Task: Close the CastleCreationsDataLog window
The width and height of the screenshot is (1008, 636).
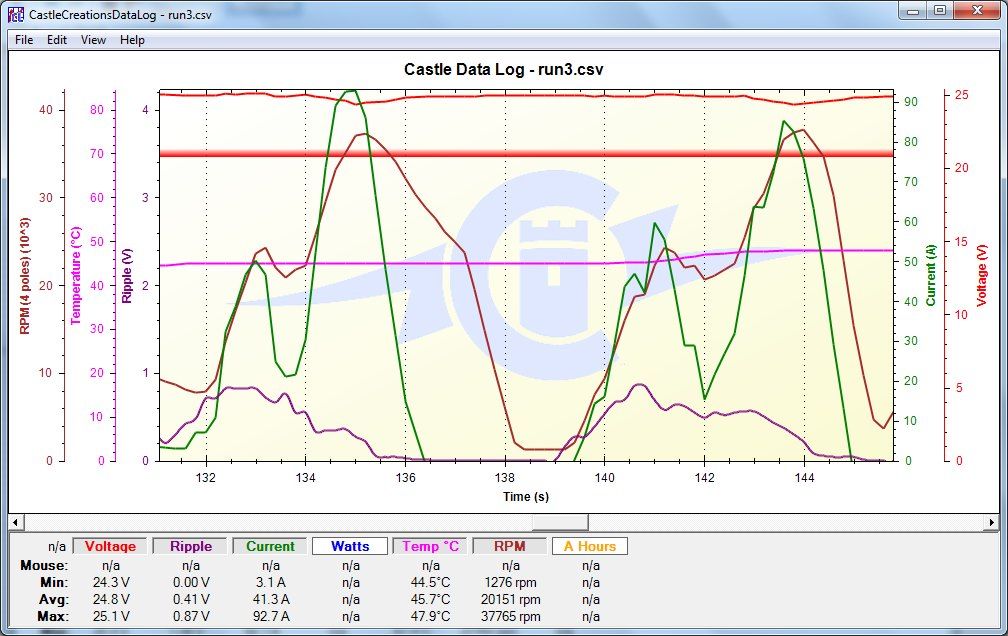Action: click(x=977, y=11)
